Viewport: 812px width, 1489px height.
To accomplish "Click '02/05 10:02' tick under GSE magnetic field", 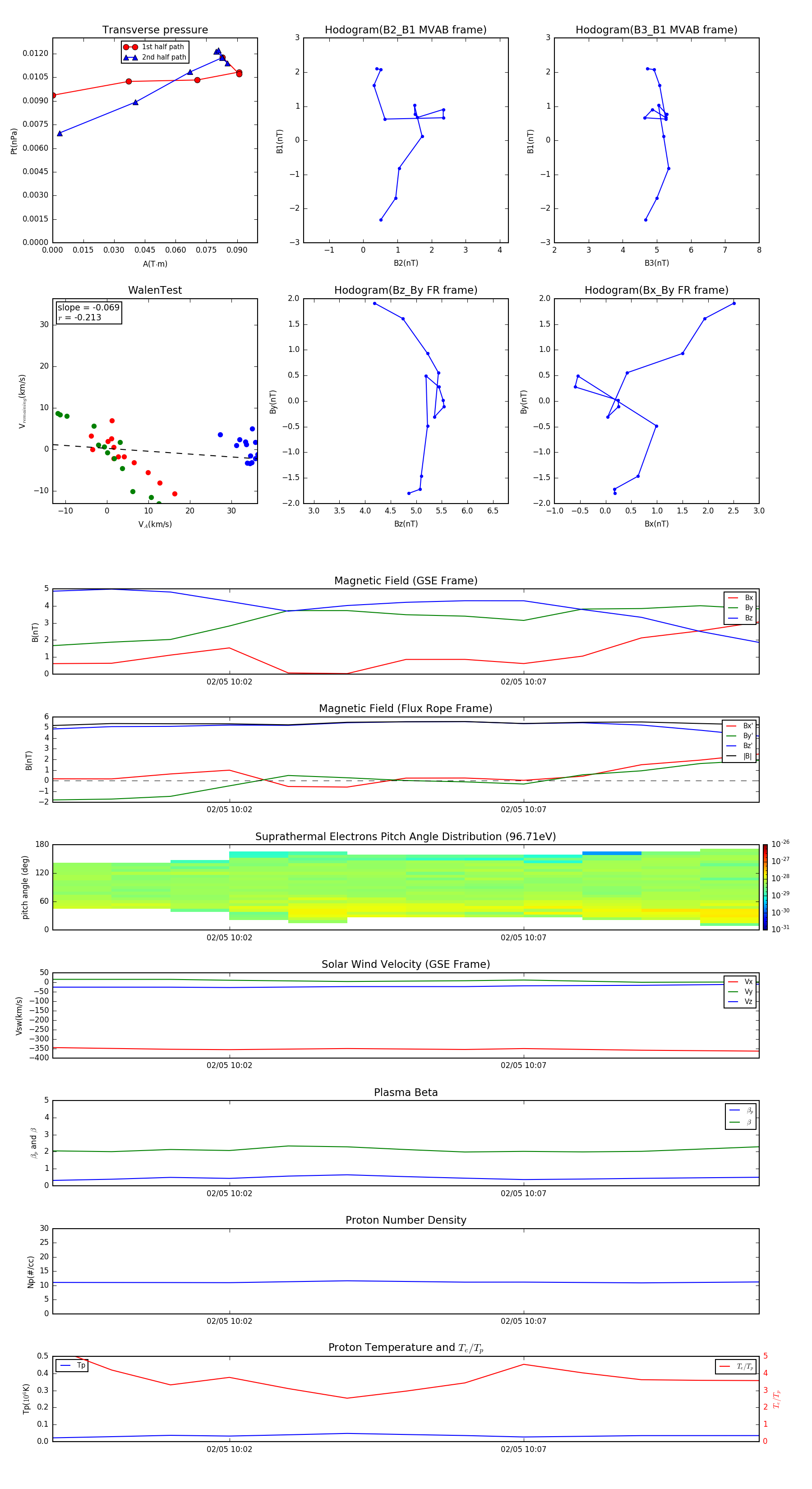I will tap(230, 682).
